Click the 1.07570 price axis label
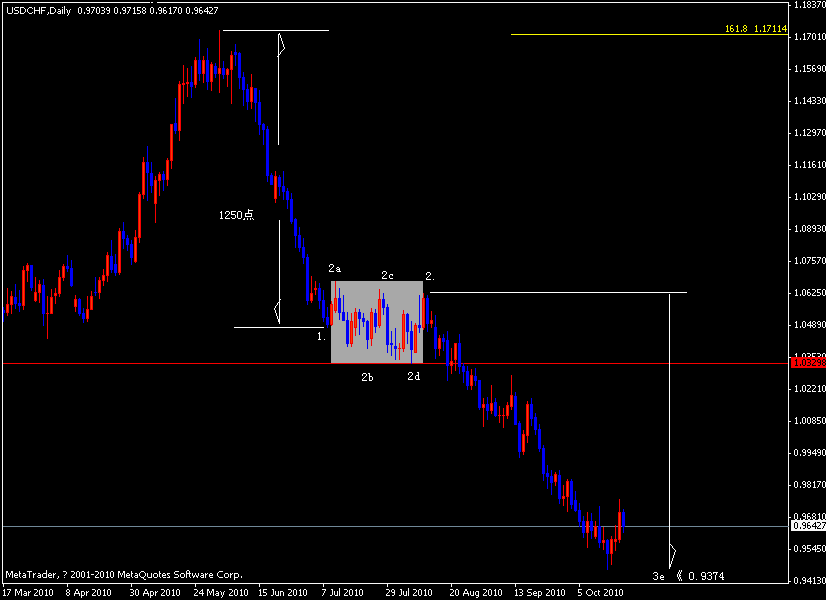Screen dimensions: 826x600 click(x=810, y=261)
